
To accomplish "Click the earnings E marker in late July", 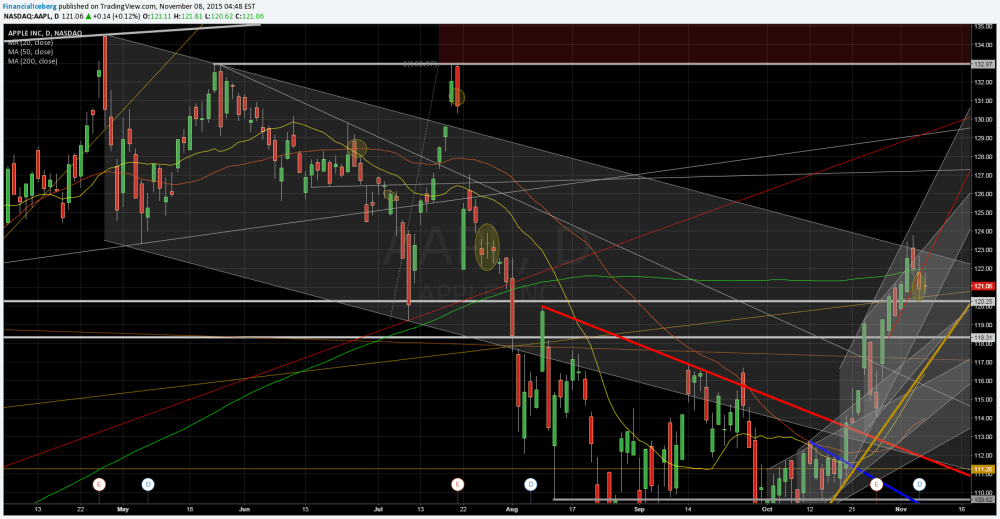I will pos(457,485).
